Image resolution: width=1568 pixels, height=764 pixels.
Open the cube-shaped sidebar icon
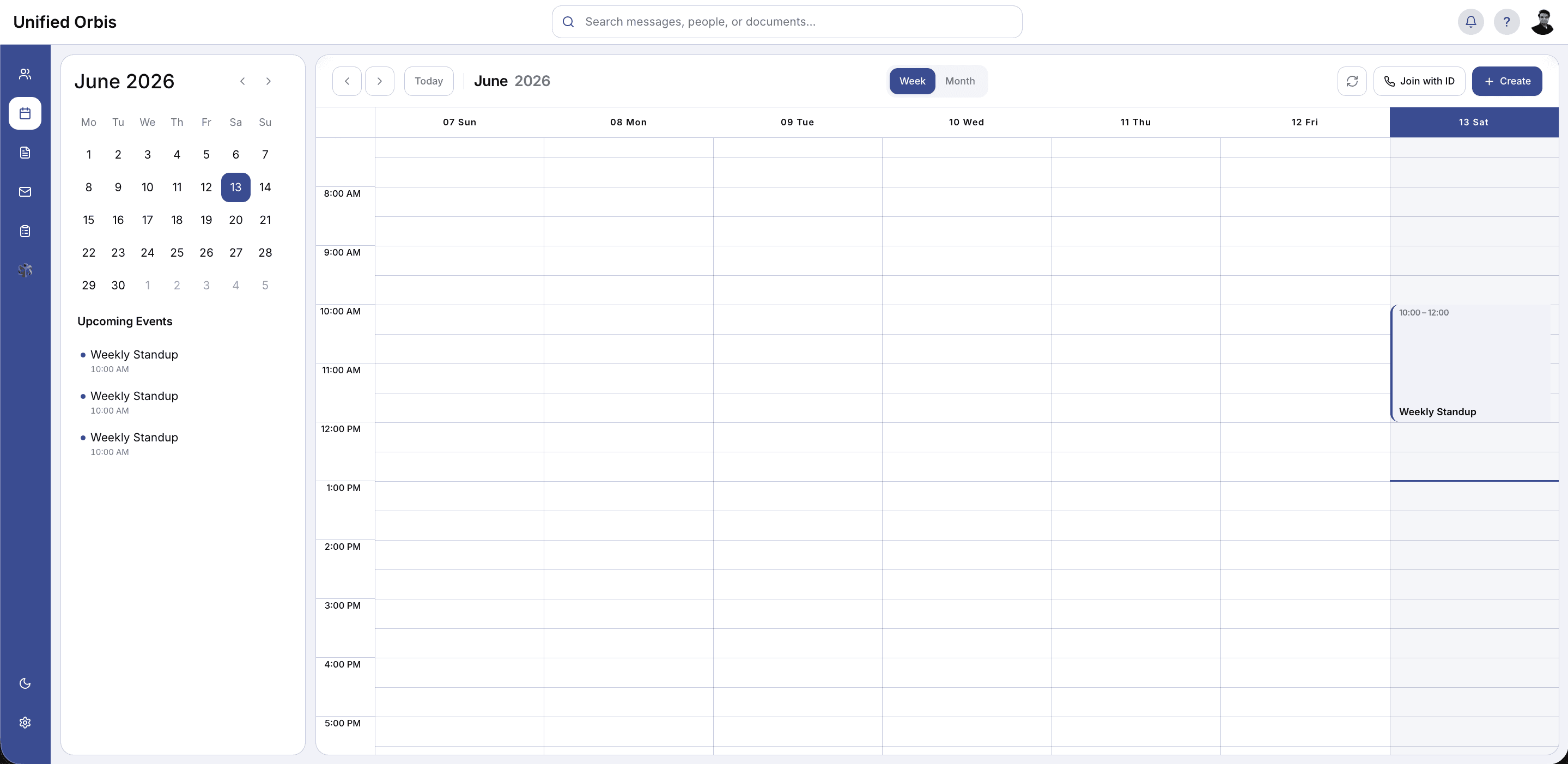click(x=25, y=270)
